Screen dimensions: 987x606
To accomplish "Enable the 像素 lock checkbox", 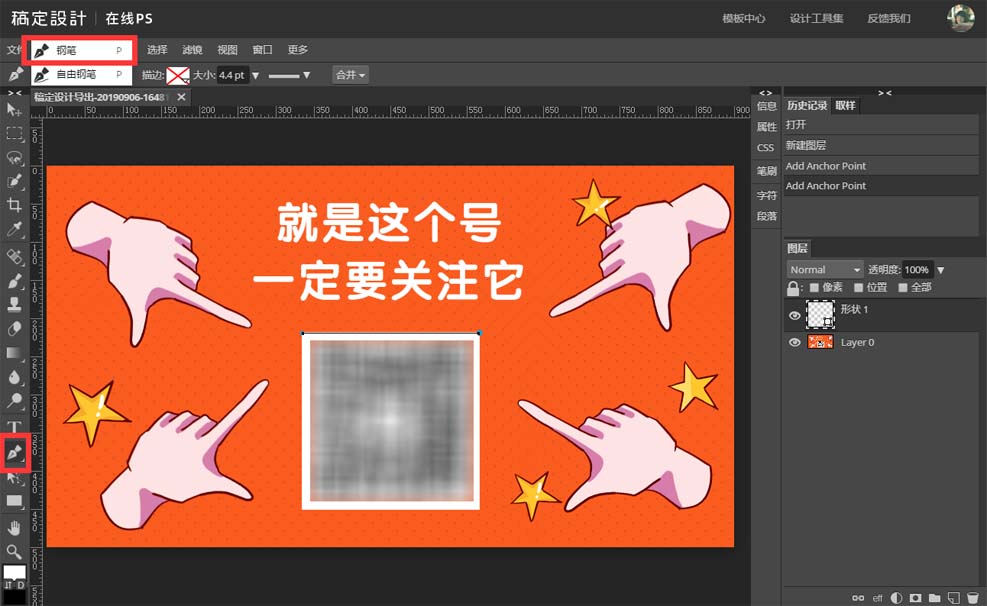I will coord(814,288).
